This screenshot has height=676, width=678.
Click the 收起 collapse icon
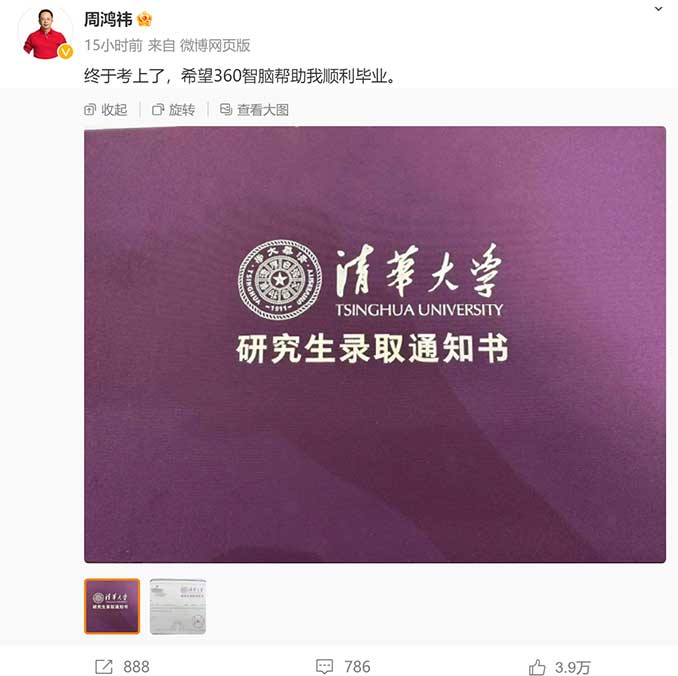pos(90,110)
